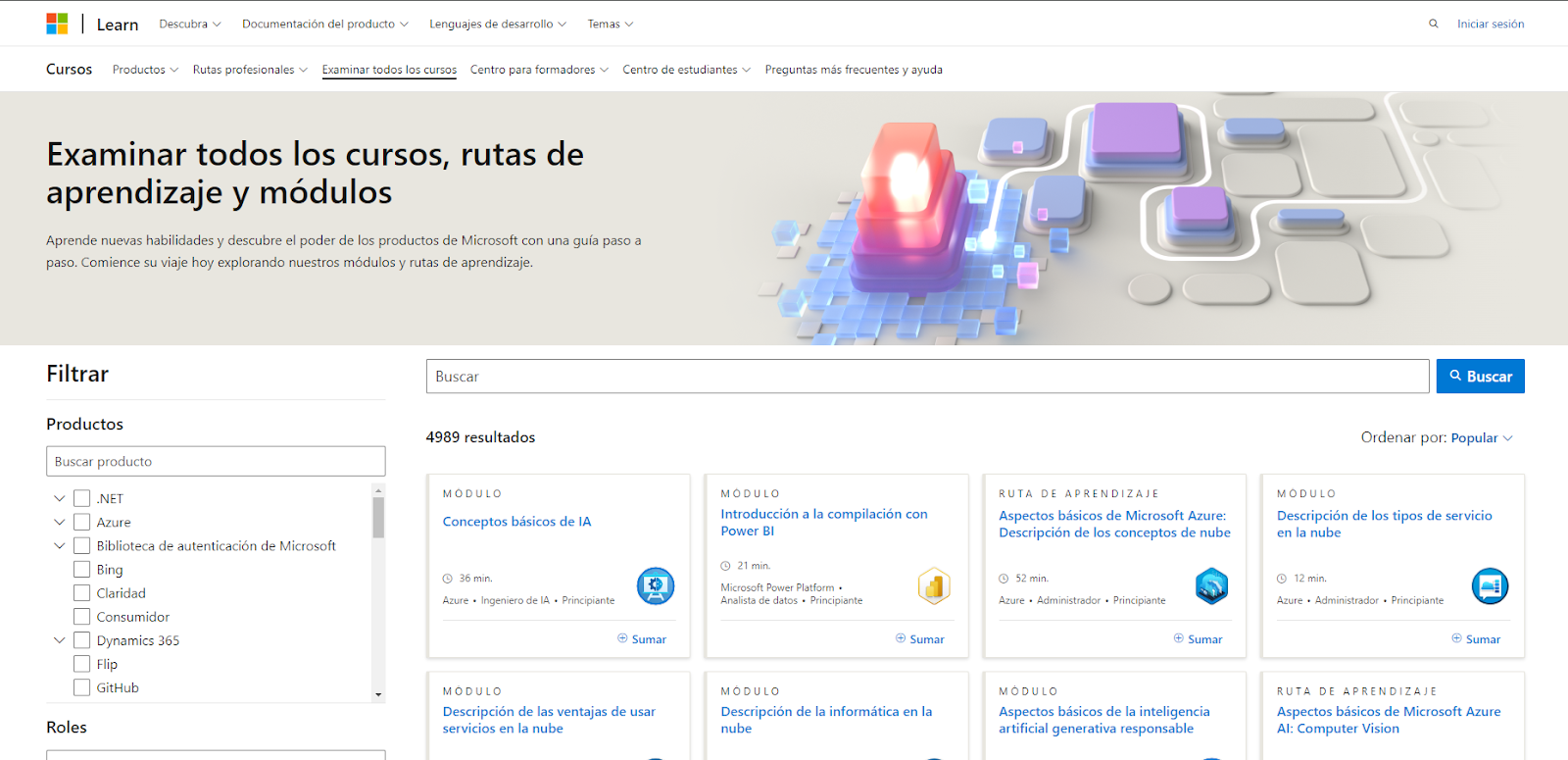Open the Ordenar por Popular dropdown

(x=1482, y=437)
